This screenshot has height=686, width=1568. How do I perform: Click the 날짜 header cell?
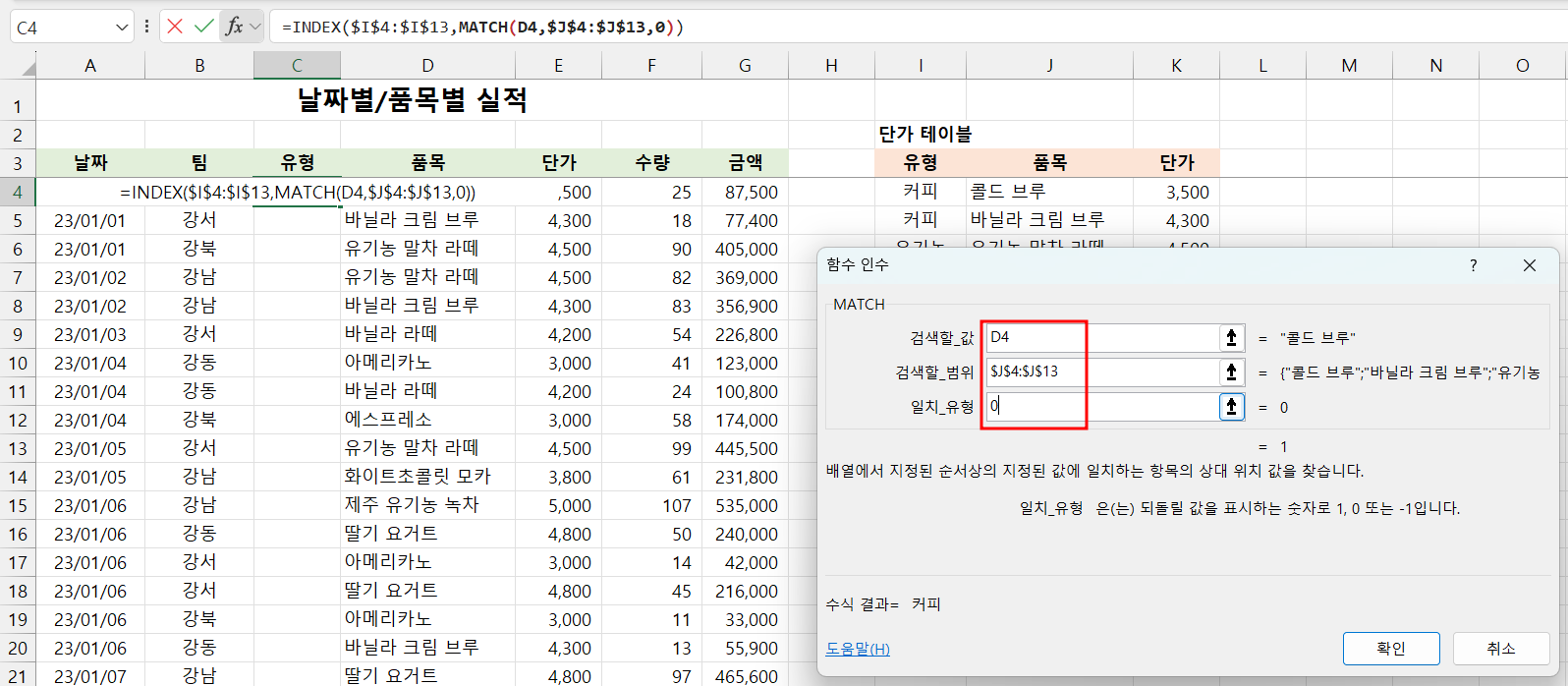90,163
